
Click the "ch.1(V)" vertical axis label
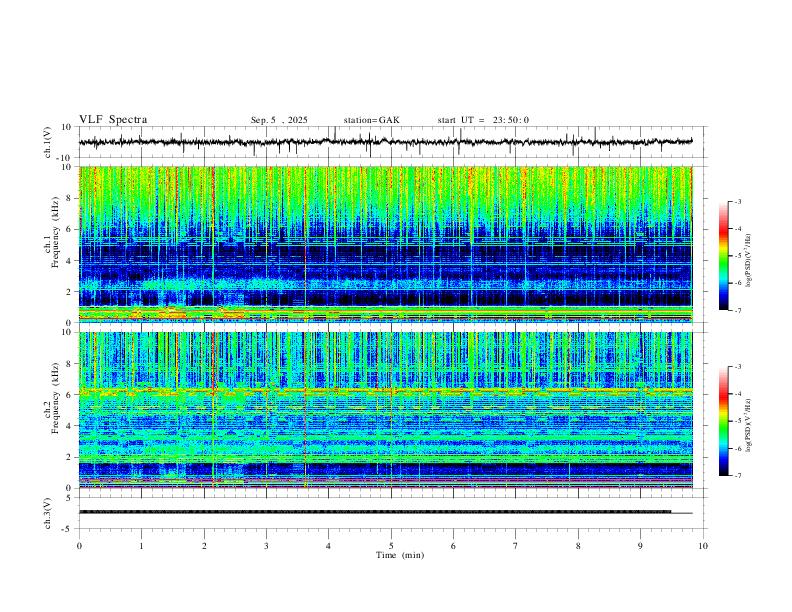pos(48,142)
